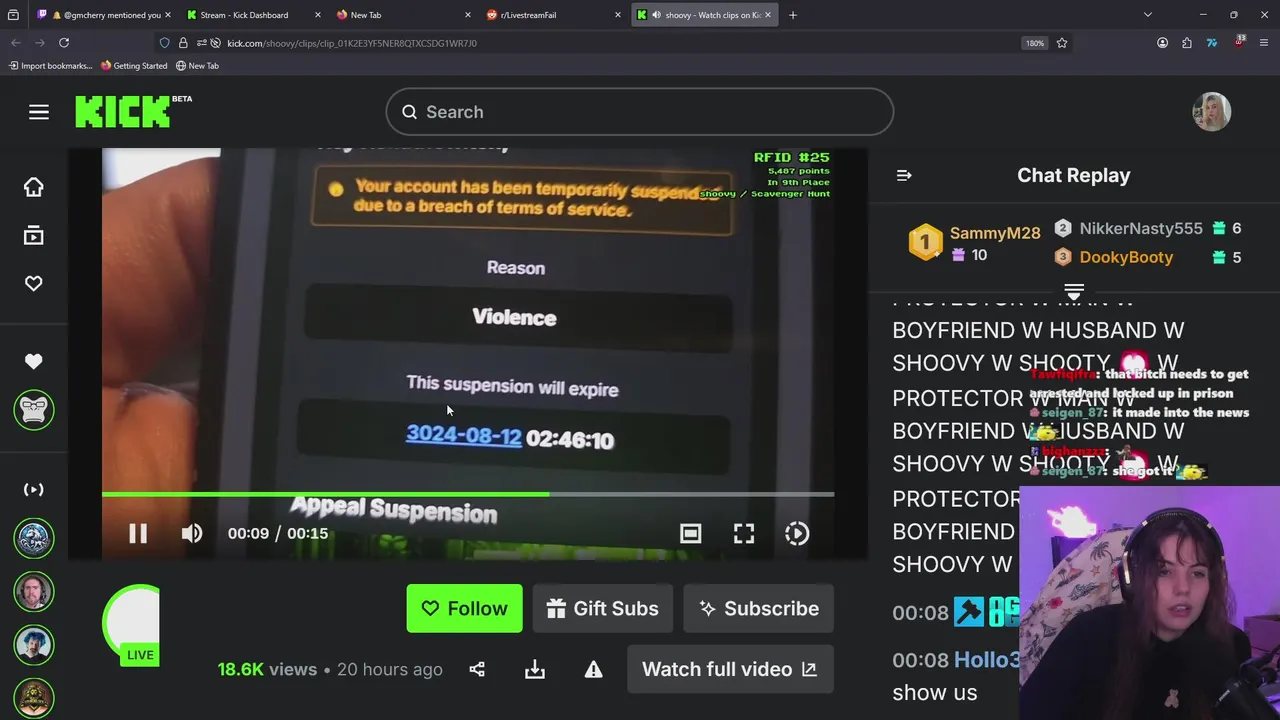Enter fullscreen on the video player
Screen dimensions: 1280x720
pos(744,533)
